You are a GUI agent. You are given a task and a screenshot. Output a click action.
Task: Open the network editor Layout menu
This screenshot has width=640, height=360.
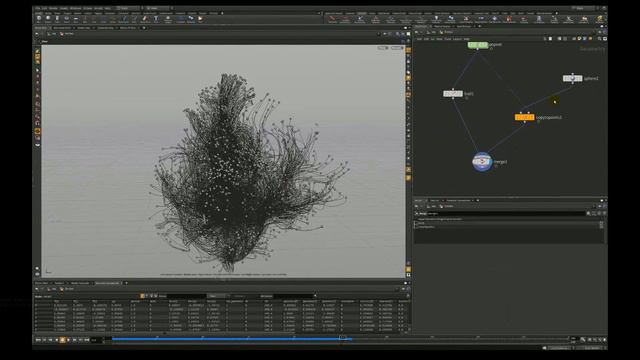457,39
